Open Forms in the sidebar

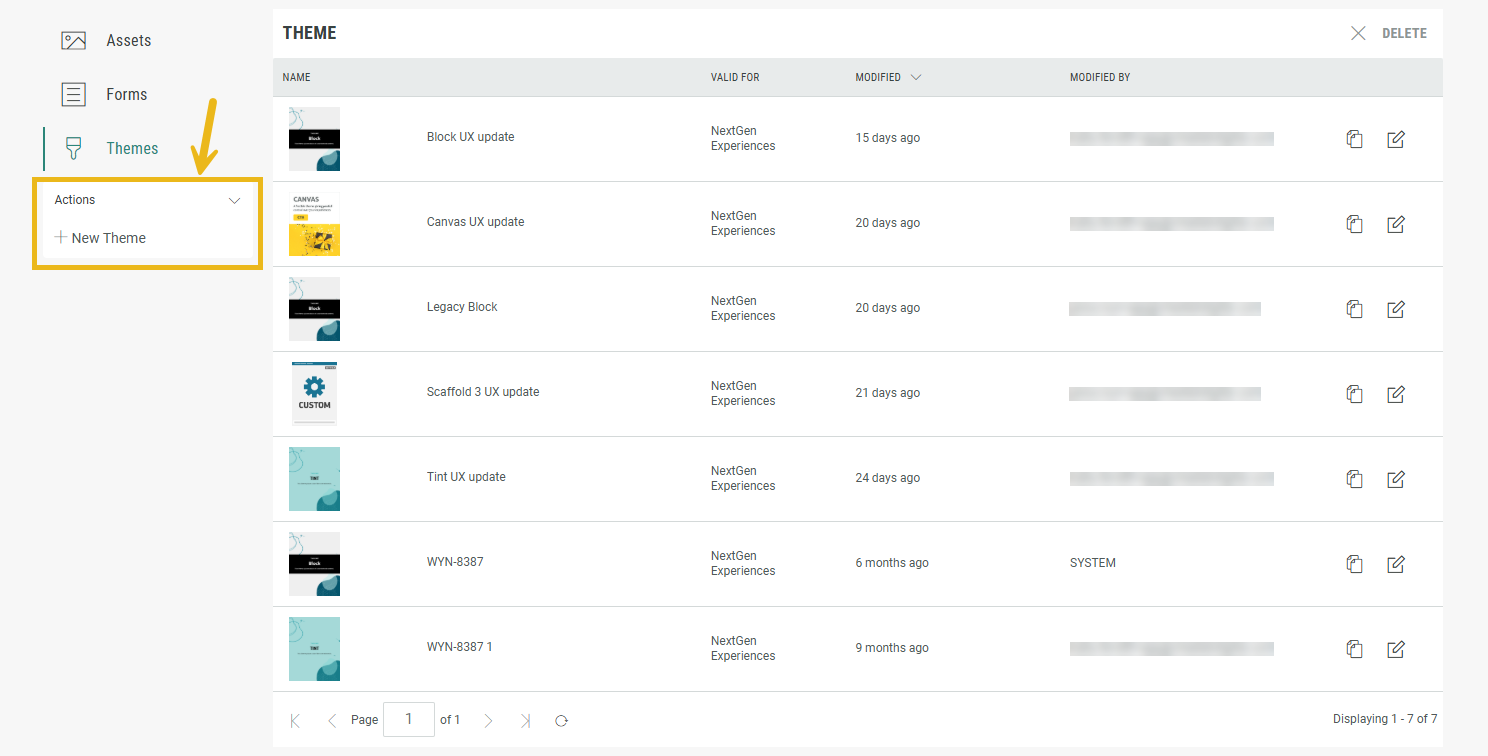point(126,95)
